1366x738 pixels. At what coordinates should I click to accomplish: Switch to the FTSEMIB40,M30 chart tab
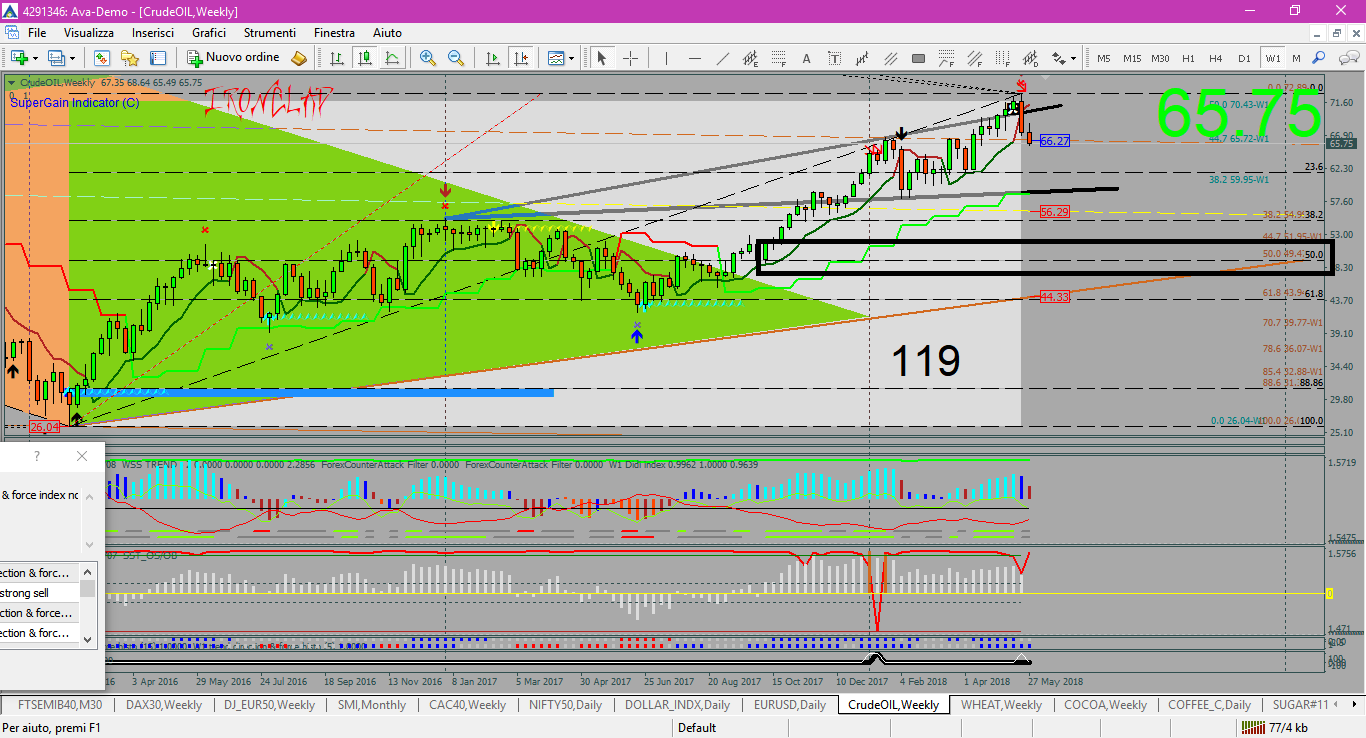[x=59, y=705]
